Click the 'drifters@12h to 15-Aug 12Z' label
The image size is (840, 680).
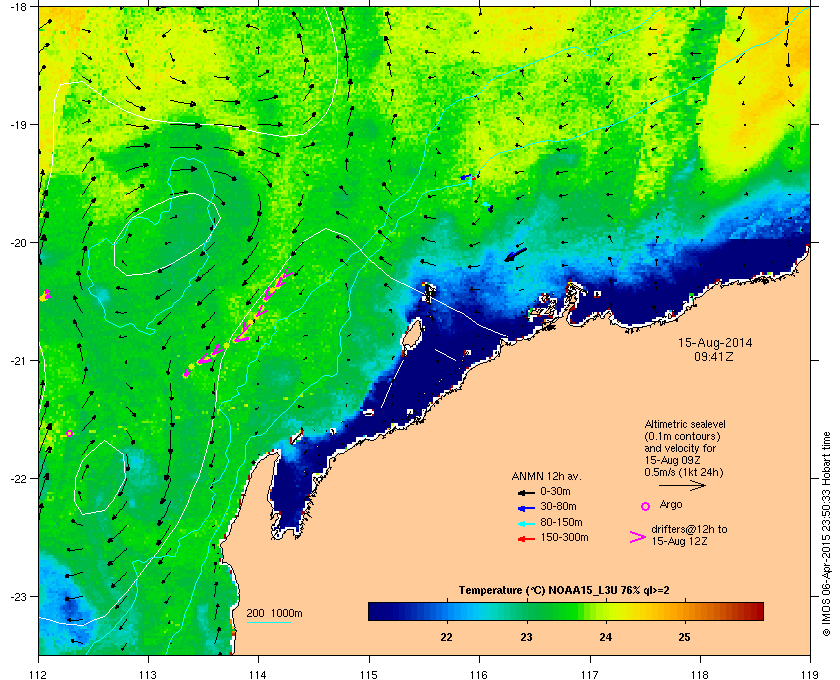click(x=689, y=535)
